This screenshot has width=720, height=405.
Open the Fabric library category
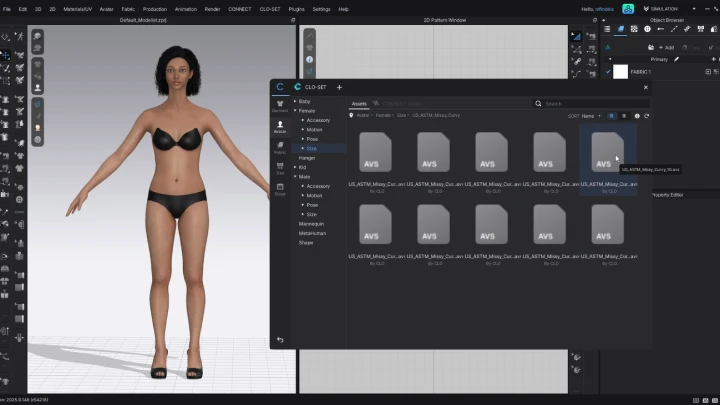280,148
